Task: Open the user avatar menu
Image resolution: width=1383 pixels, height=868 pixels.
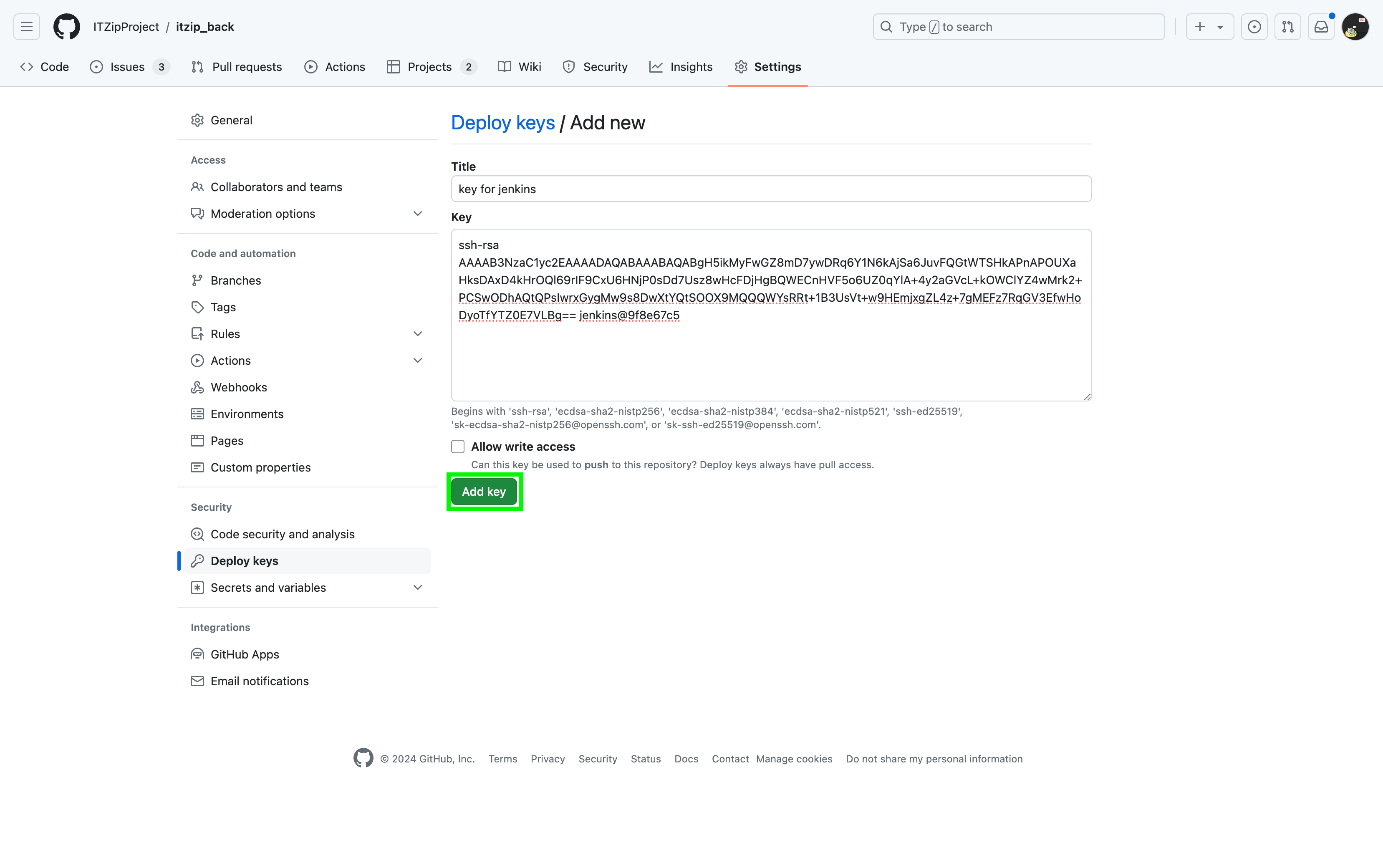Action: (1355, 27)
